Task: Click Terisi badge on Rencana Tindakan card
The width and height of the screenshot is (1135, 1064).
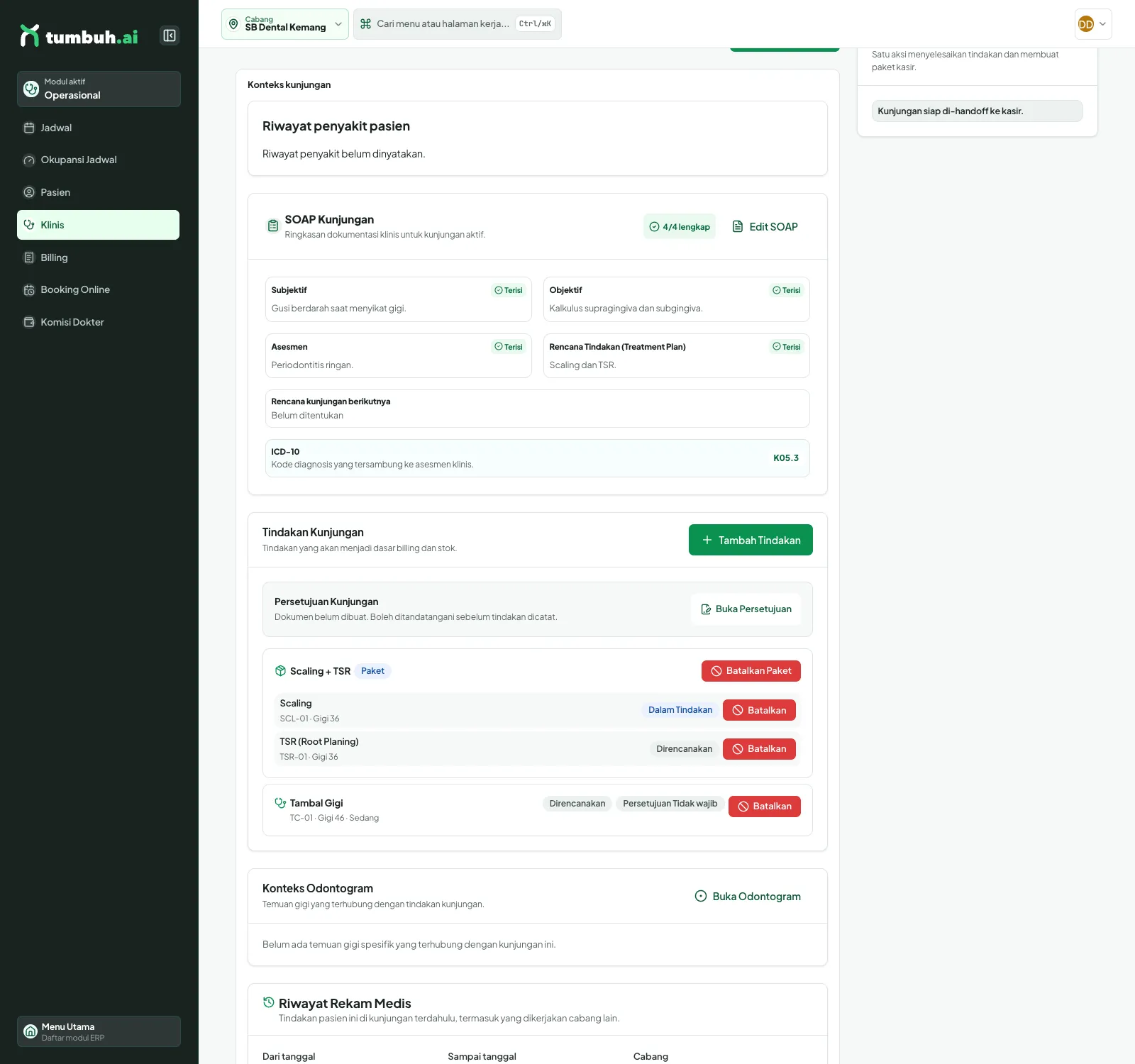Action: 787,347
